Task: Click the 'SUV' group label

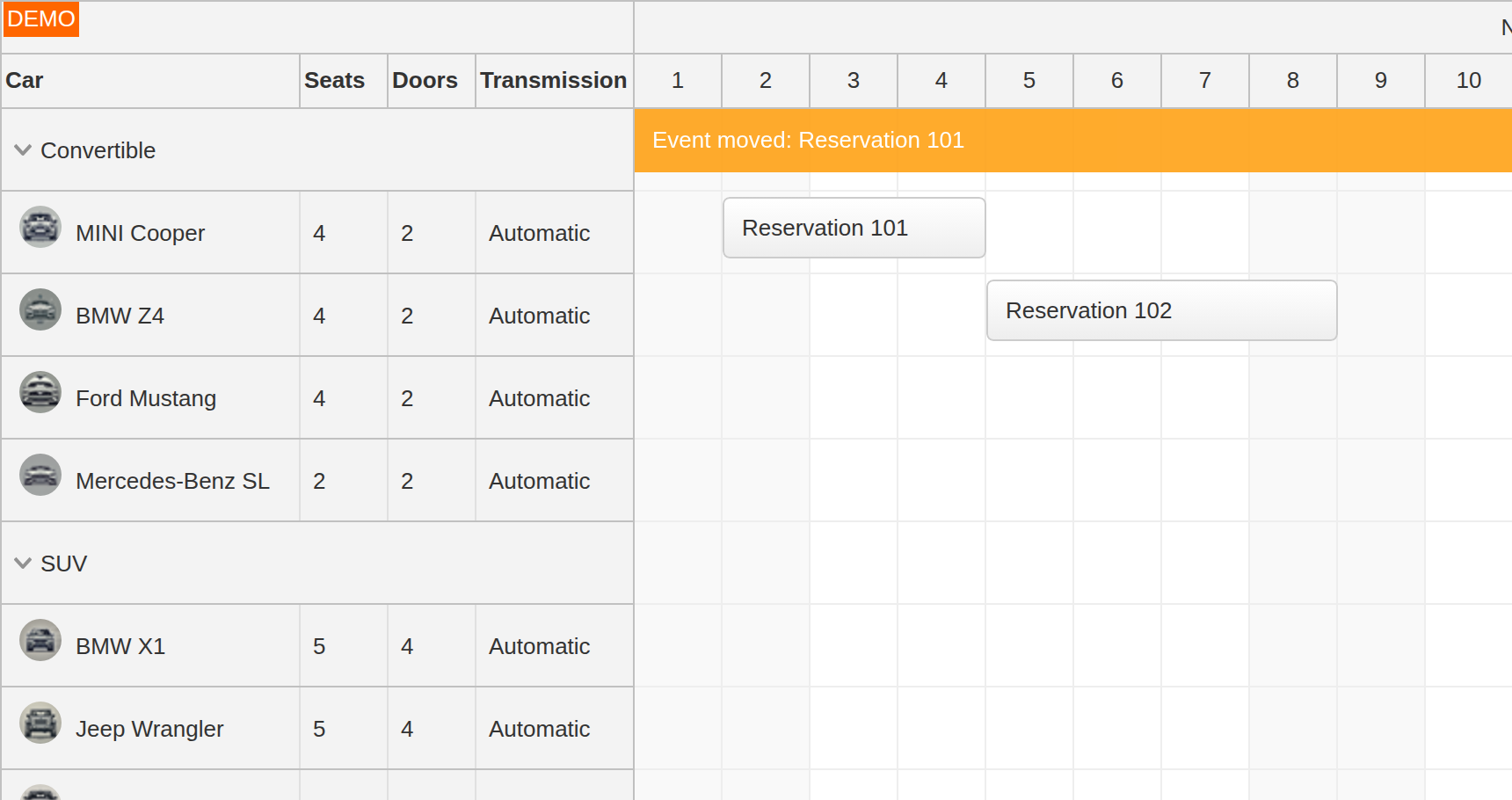Action: 63,564
